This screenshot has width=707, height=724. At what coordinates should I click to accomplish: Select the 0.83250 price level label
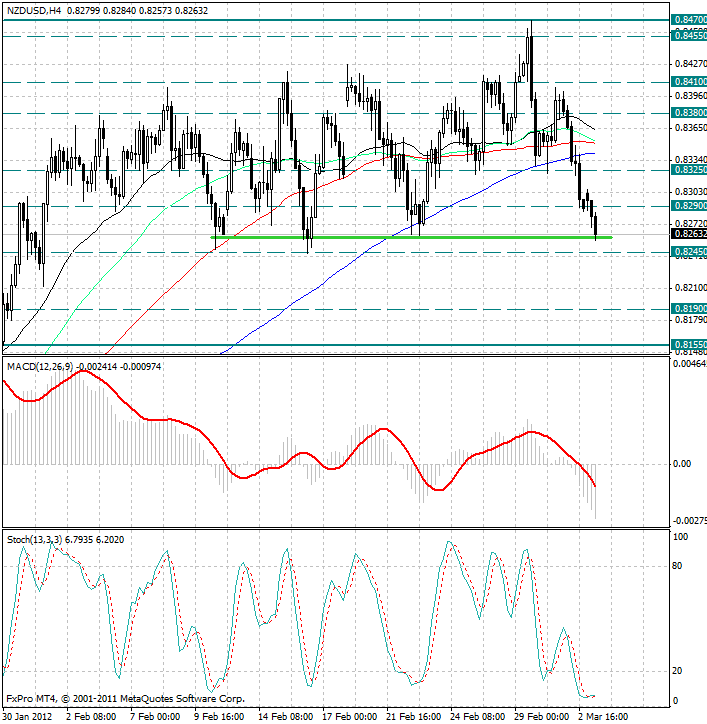[x=688, y=170]
